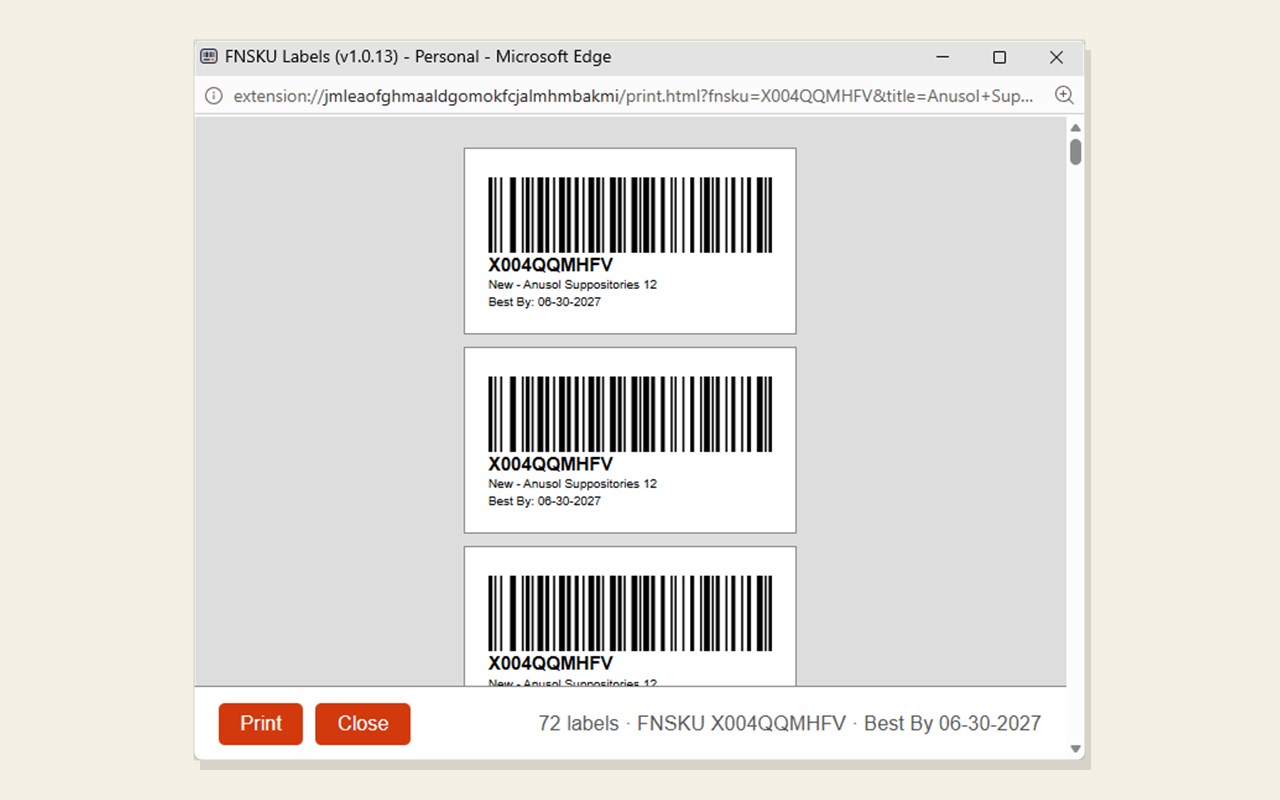Click X004QQMHFV text on third label
The image size is (1280, 800).
pos(550,663)
